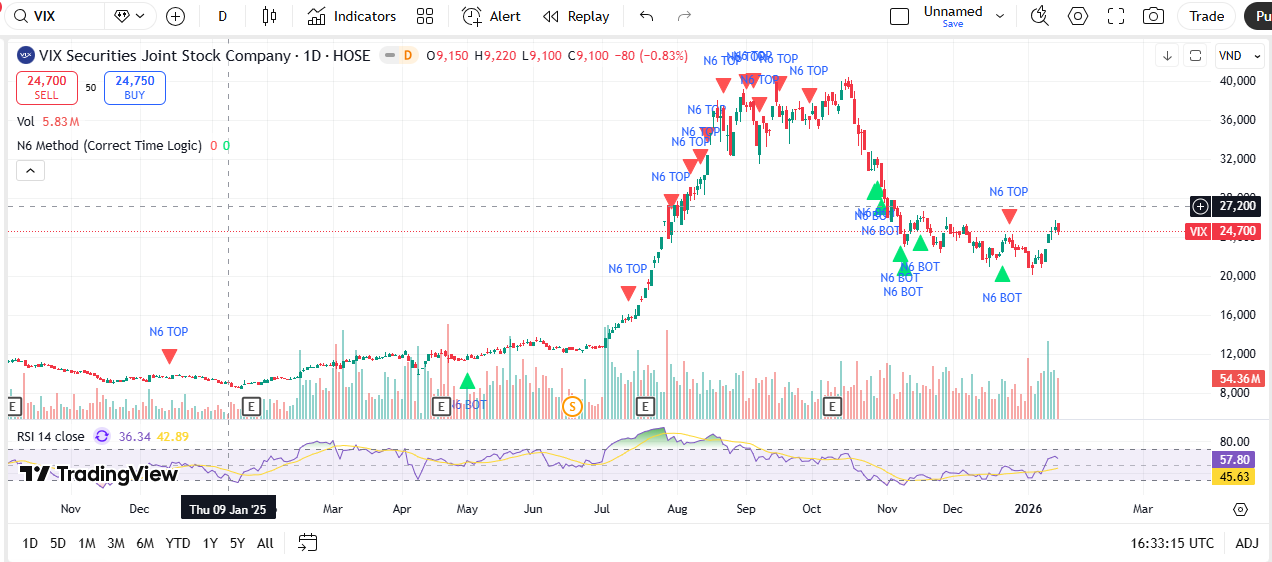Take a chart snapshot with camera icon
Screen dimensions: 1272x562
1153,16
